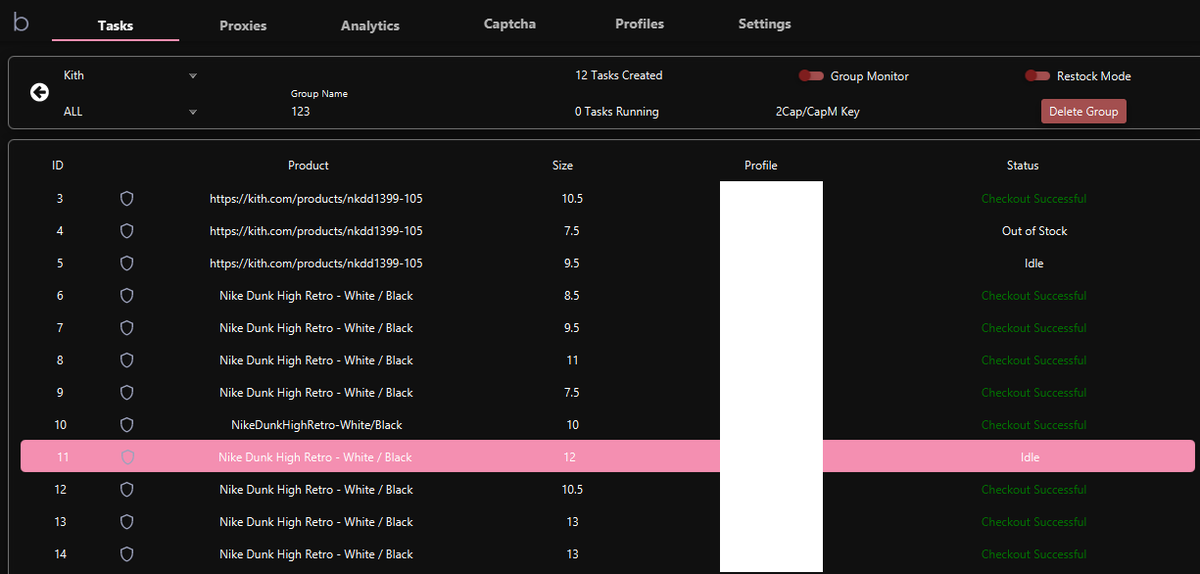
Task: Click the Product column header
Action: [x=308, y=166]
